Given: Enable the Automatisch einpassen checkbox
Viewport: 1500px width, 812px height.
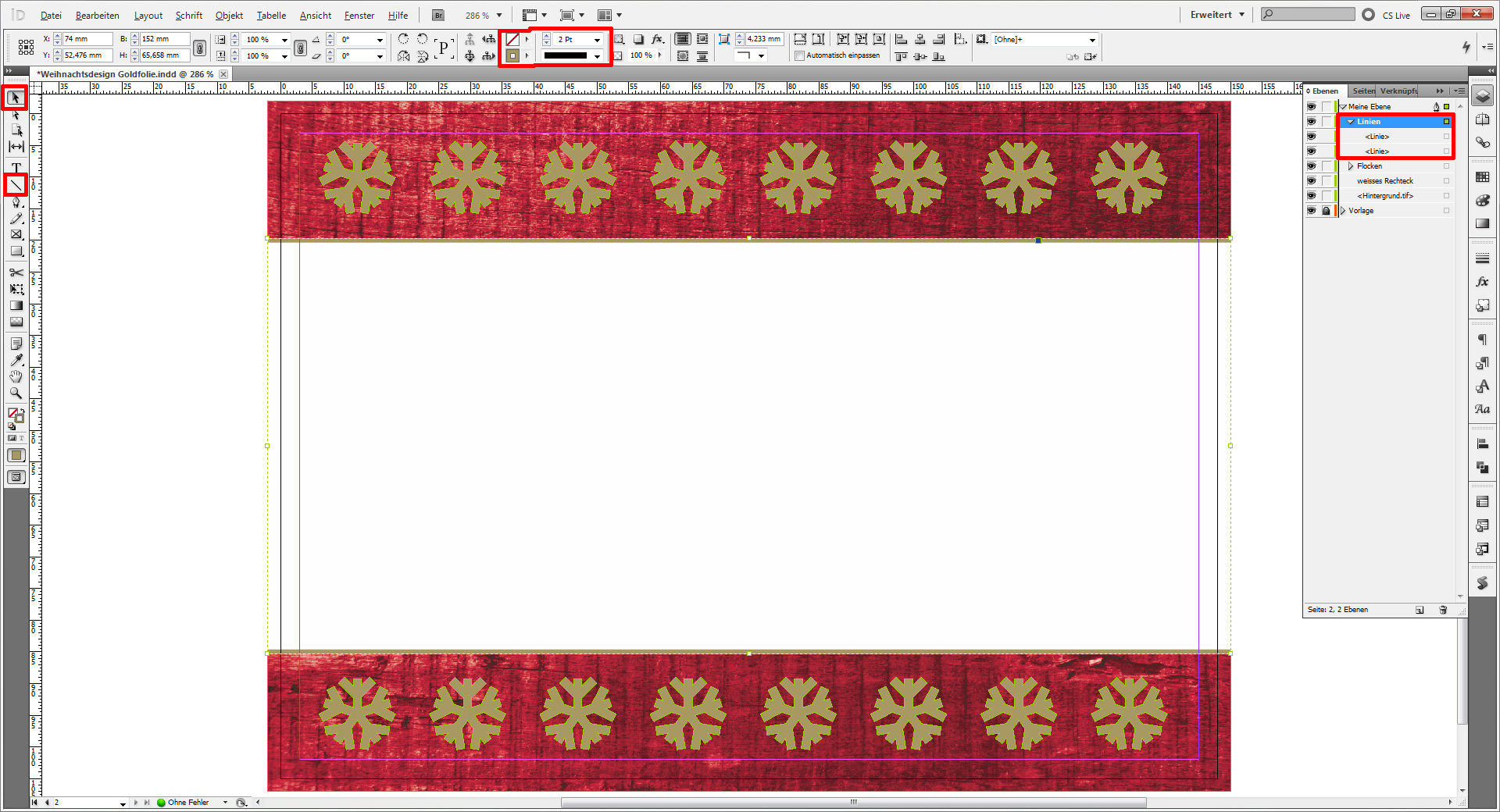Looking at the screenshot, I should (x=799, y=55).
